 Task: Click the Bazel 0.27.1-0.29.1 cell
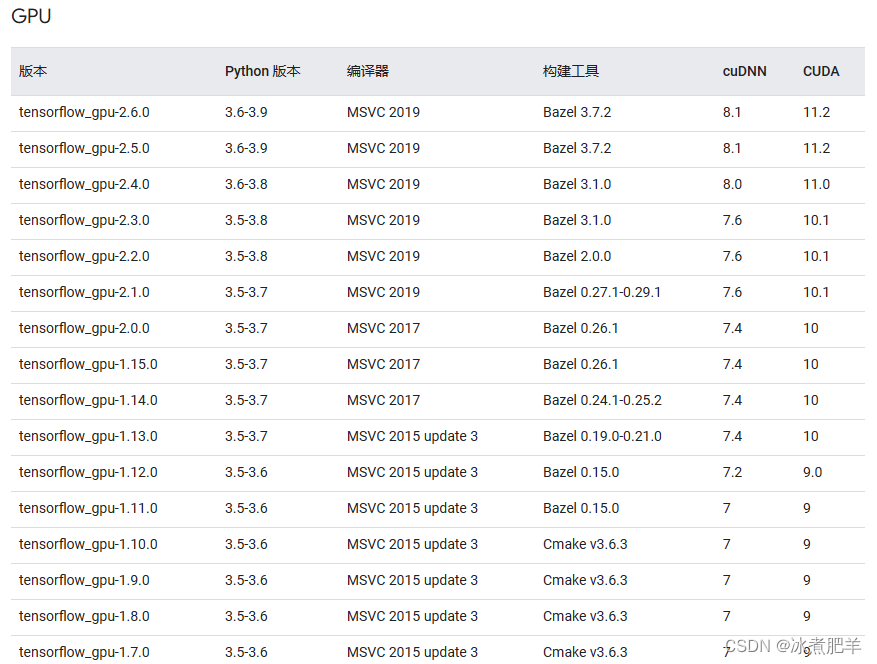click(602, 292)
